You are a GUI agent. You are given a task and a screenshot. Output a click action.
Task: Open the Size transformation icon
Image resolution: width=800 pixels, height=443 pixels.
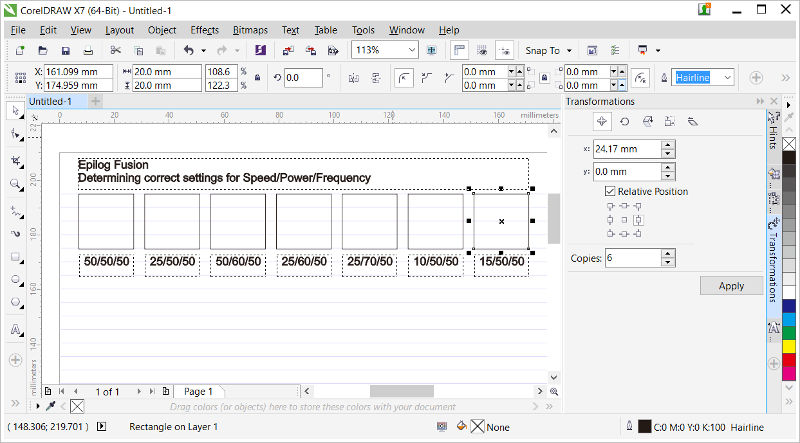click(670, 121)
